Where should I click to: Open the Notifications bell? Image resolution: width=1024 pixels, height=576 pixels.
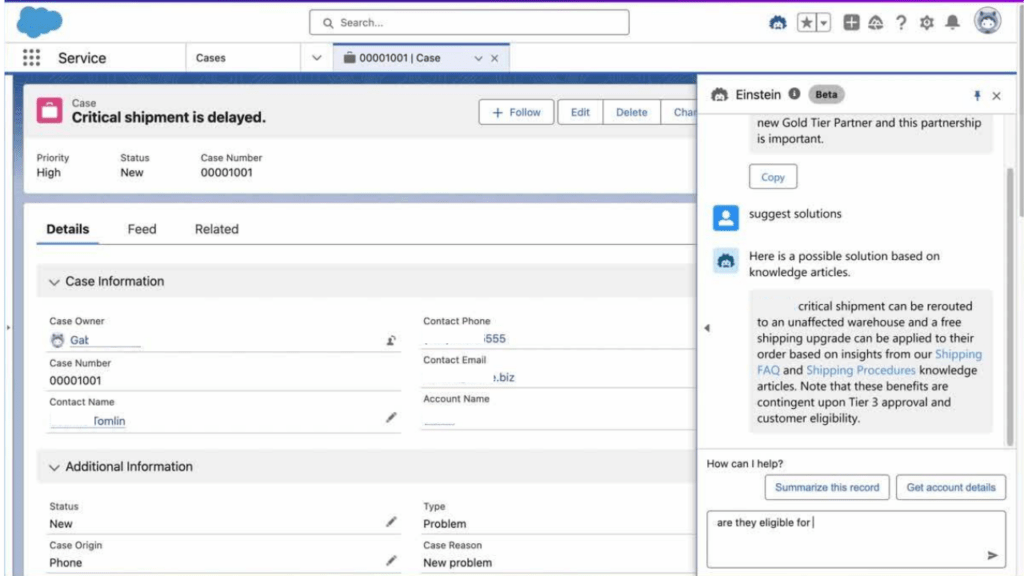[953, 23]
